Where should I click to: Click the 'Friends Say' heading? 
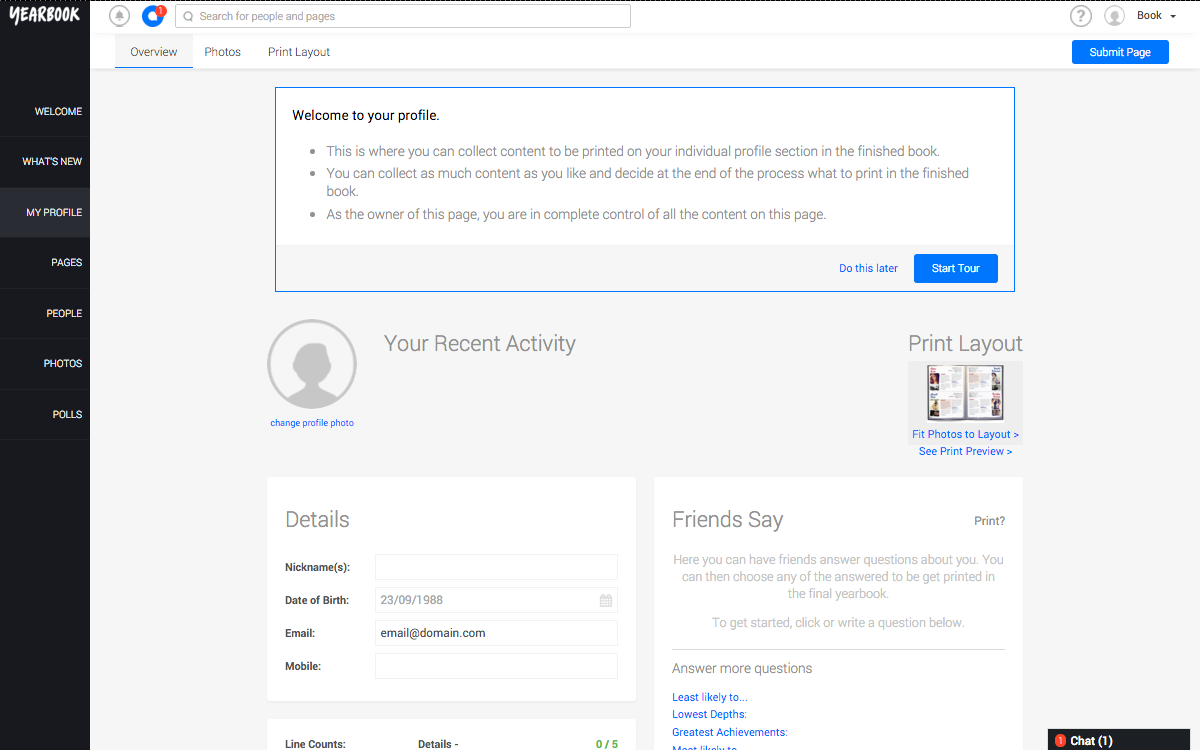coord(728,520)
